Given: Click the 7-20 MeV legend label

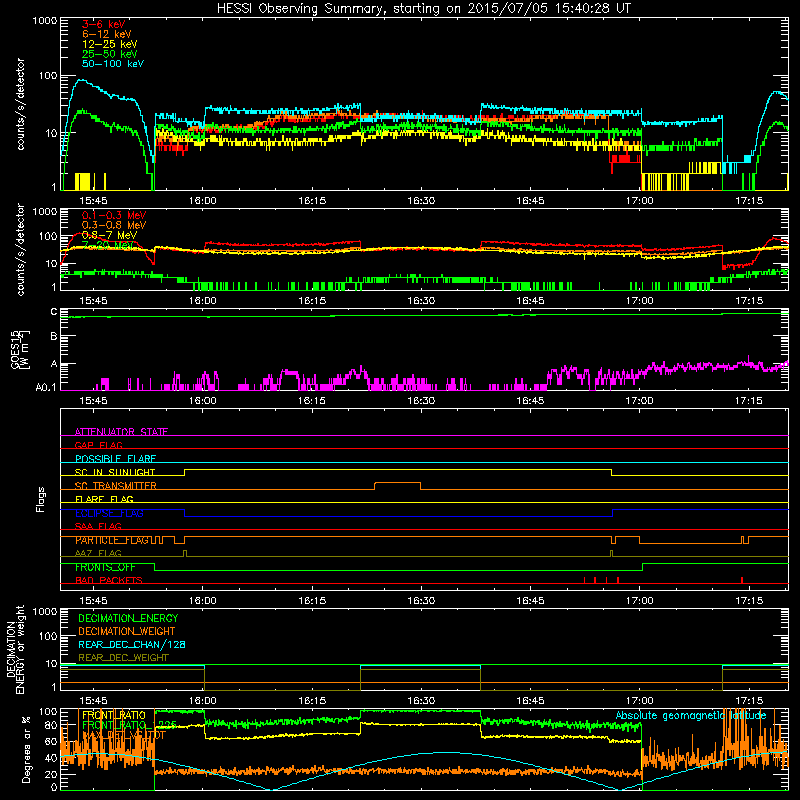Looking at the screenshot, I should point(107,245).
